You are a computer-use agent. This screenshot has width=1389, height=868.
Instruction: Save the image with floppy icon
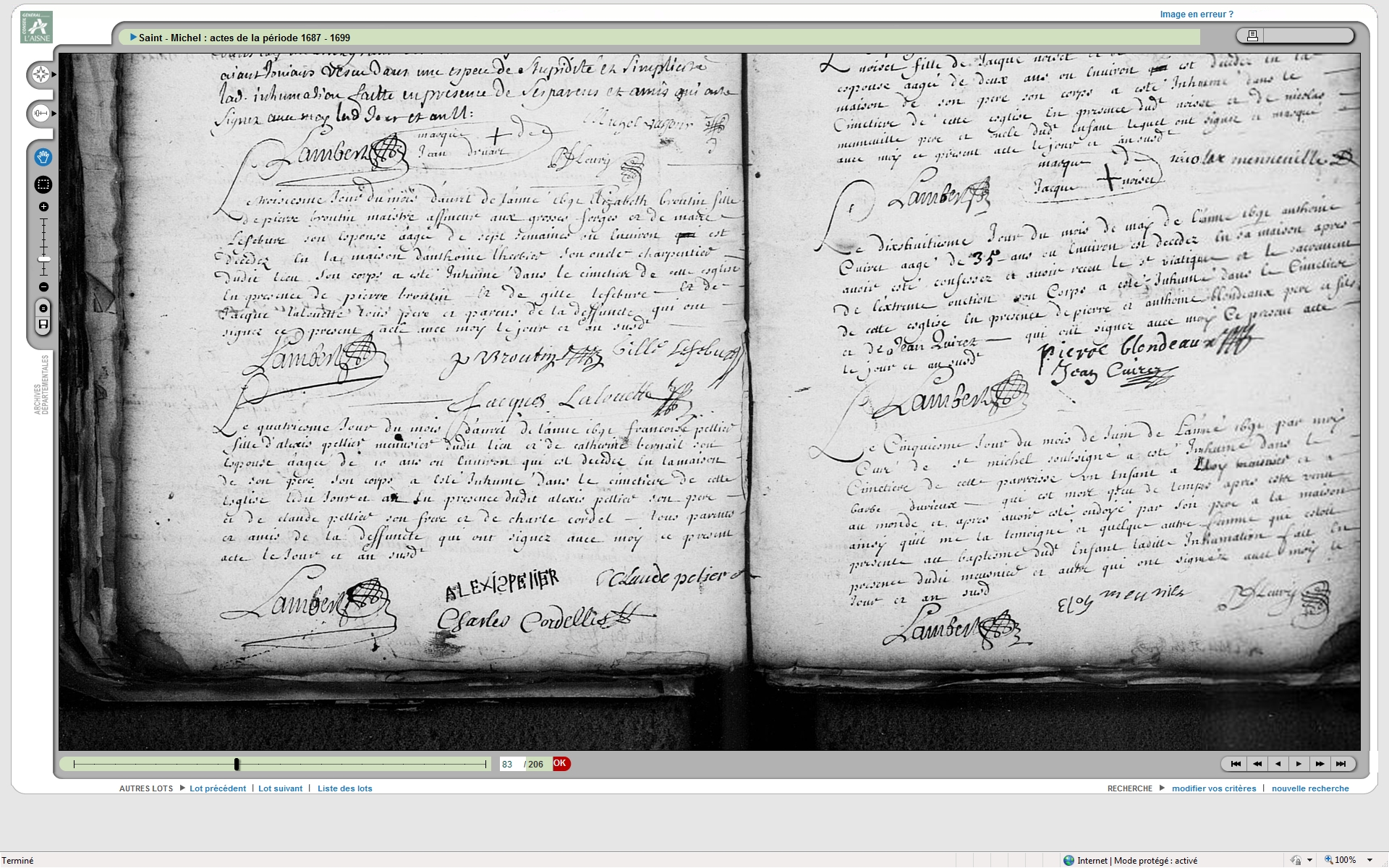[x=43, y=325]
